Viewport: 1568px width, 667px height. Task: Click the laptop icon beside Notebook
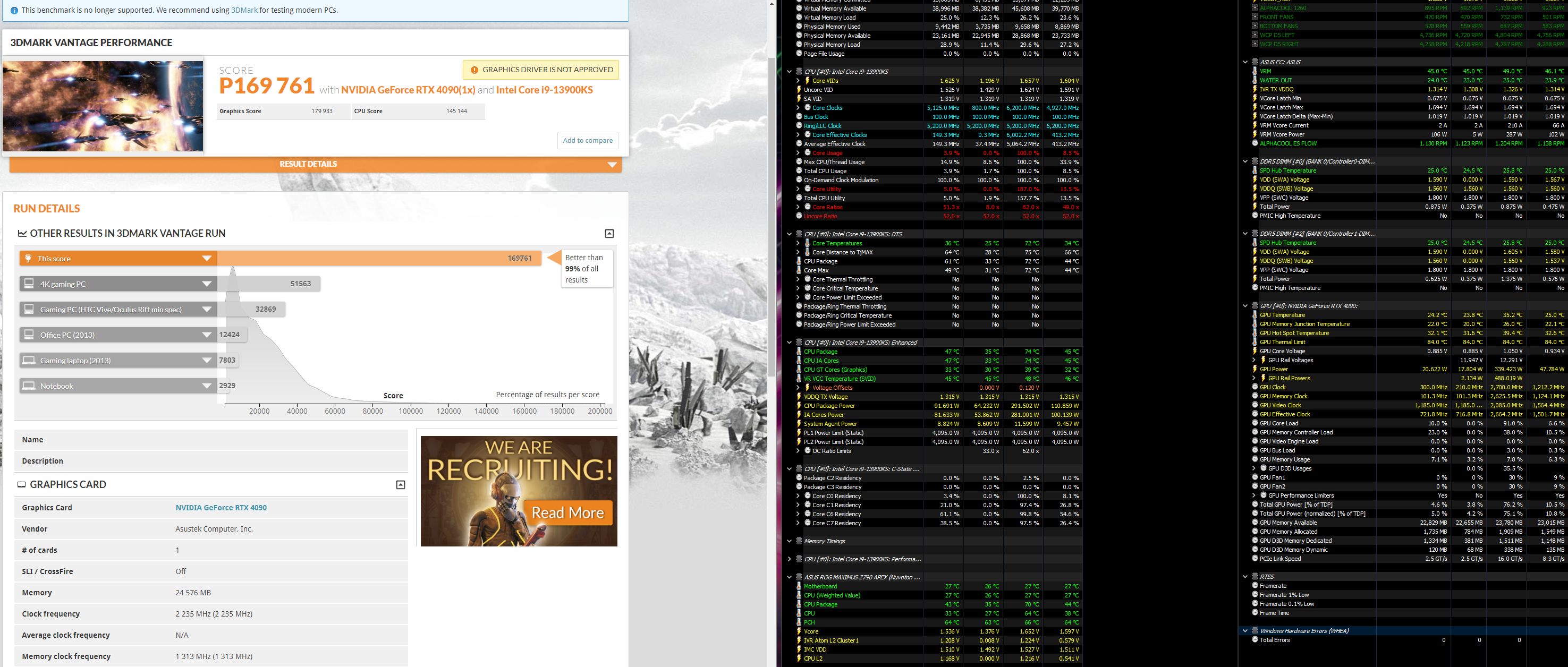[x=29, y=386]
